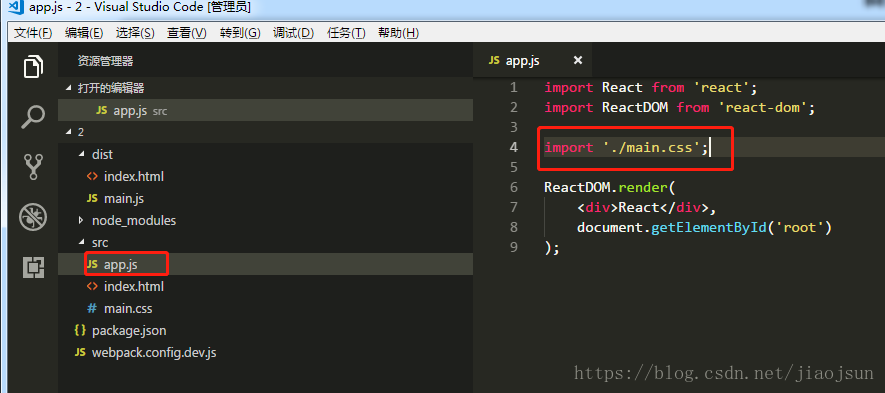
Task: Click the <div>React</div> code on line 7
Action: coord(643,207)
